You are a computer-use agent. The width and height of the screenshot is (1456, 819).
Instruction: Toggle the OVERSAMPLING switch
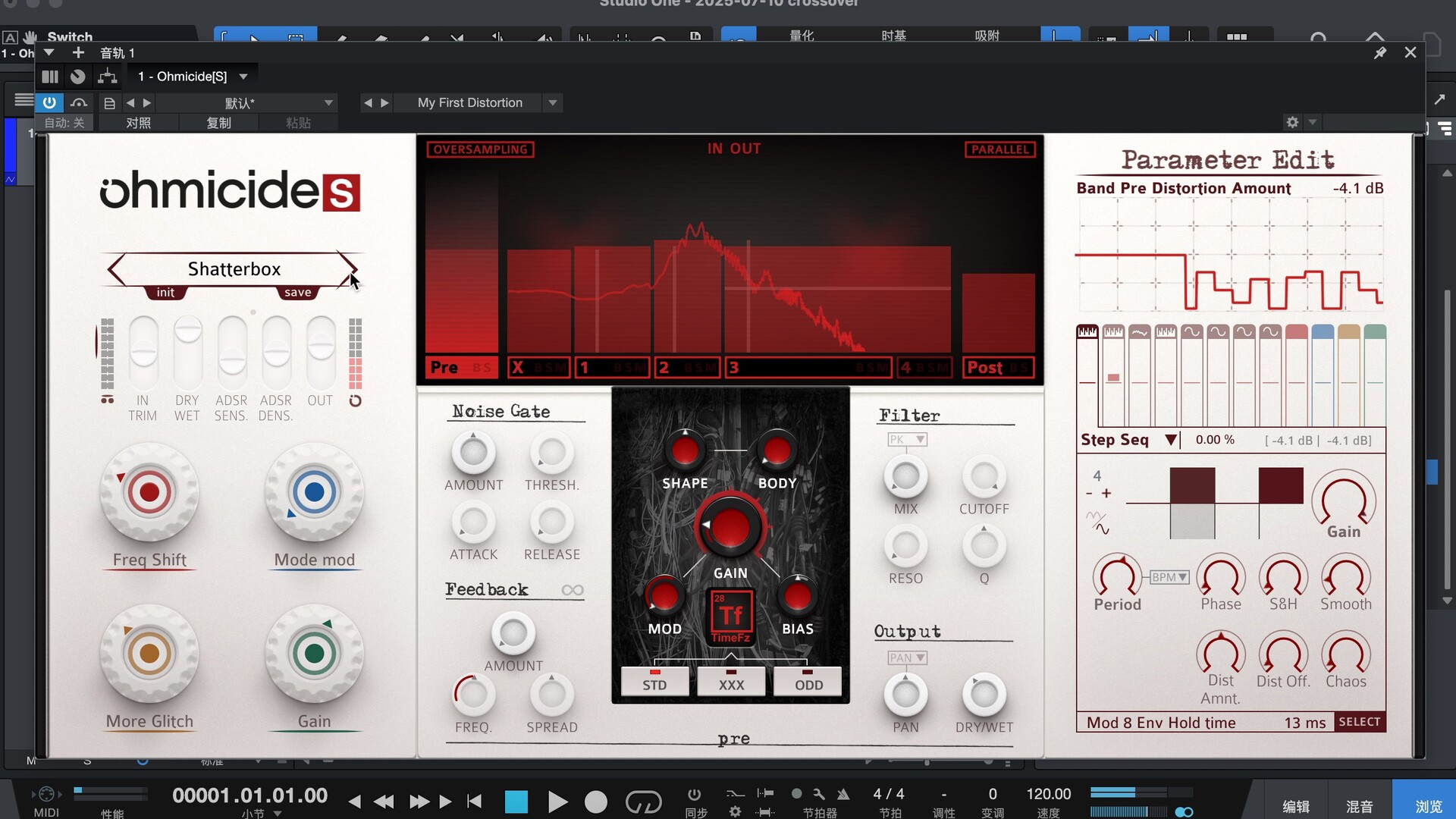pos(480,149)
